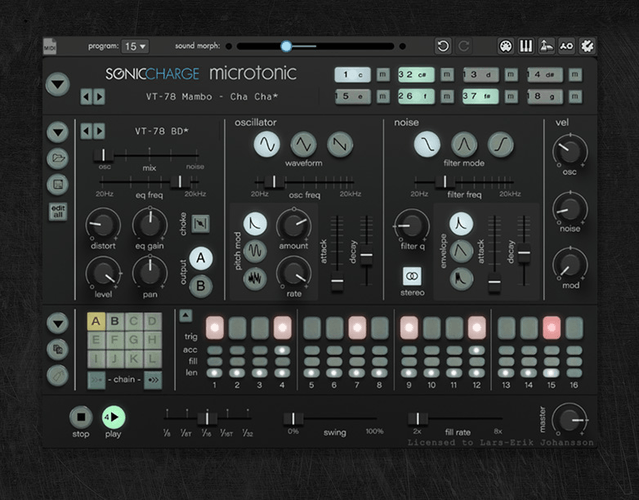Start playback with play button
639x500 pixels.
pyautogui.click(x=113, y=417)
